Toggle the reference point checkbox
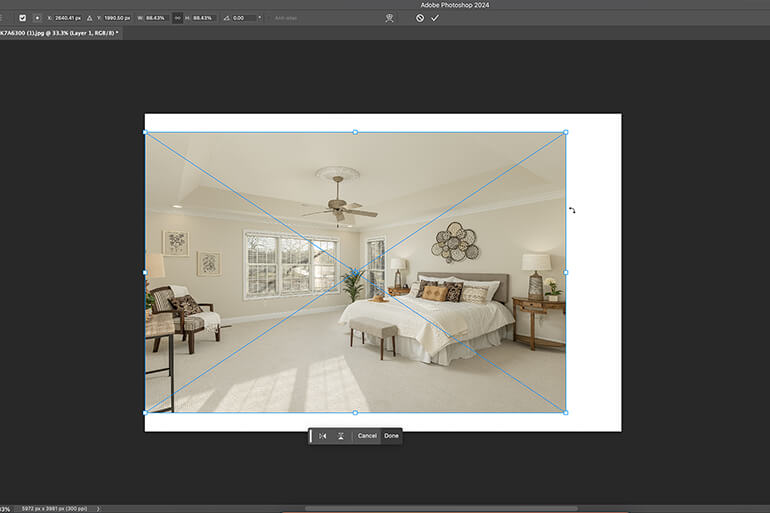 (23, 18)
